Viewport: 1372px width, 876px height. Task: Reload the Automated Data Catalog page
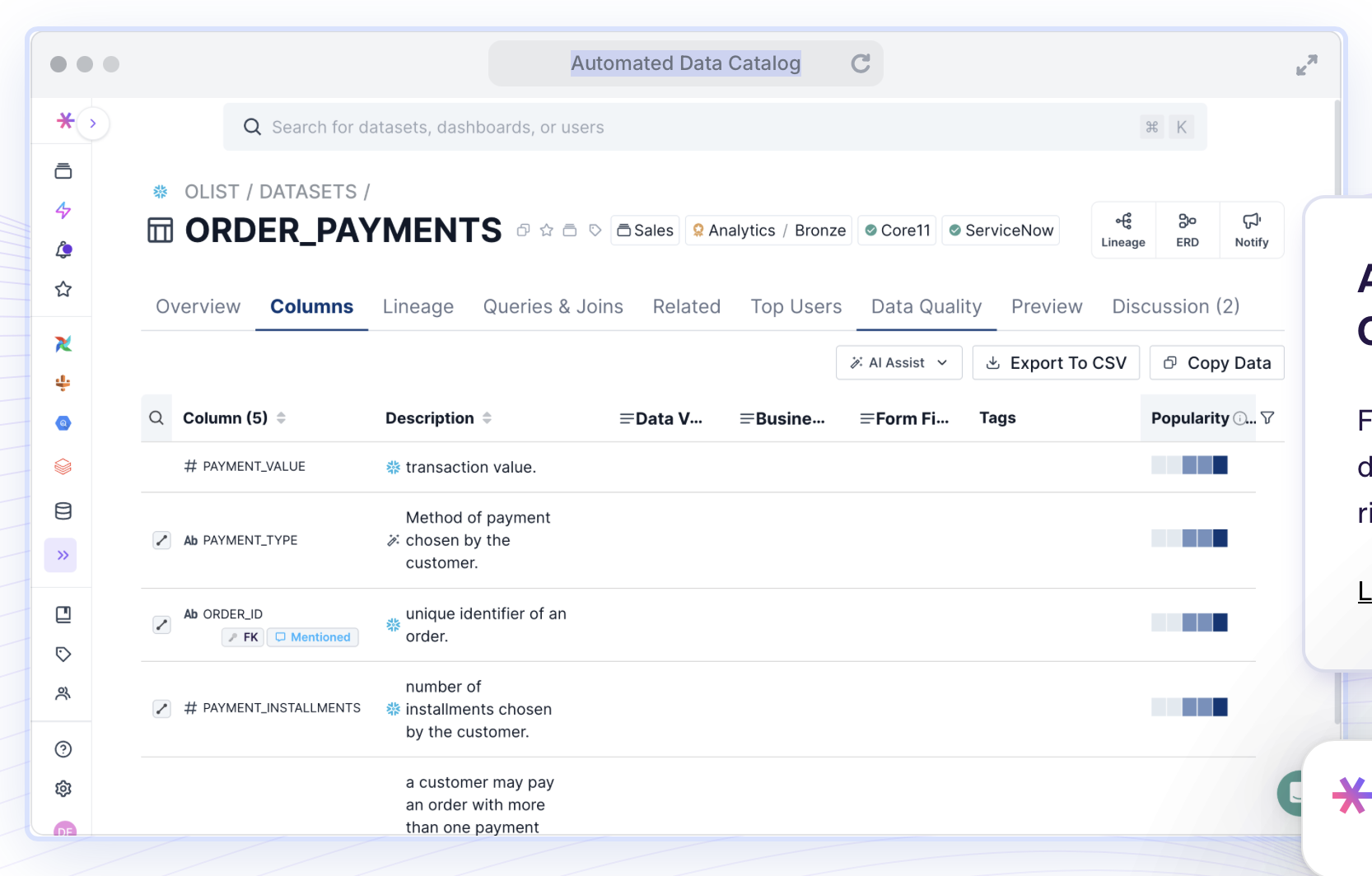coord(861,63)
